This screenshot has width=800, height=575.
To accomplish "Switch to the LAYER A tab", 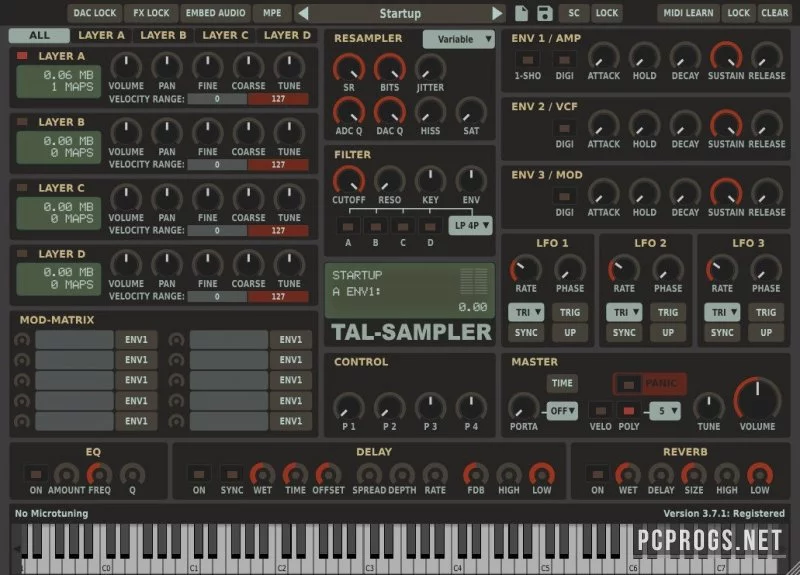I will pyautogui.click(x=101, y=35).
